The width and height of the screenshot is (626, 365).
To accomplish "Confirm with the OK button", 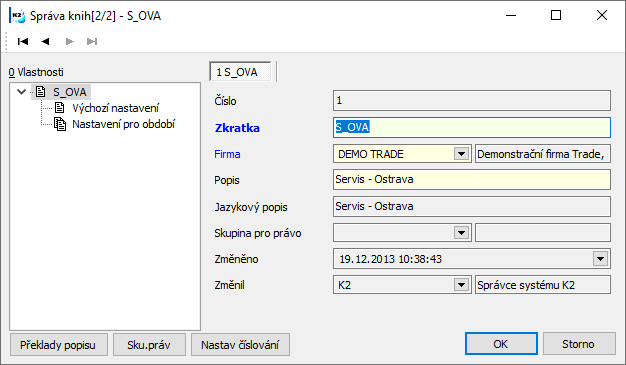I will coord(501,344).
